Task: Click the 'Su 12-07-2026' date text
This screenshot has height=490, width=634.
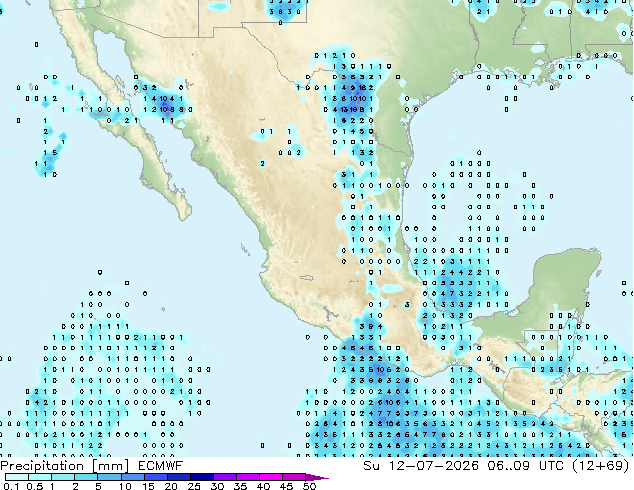Action: point(421,466)
